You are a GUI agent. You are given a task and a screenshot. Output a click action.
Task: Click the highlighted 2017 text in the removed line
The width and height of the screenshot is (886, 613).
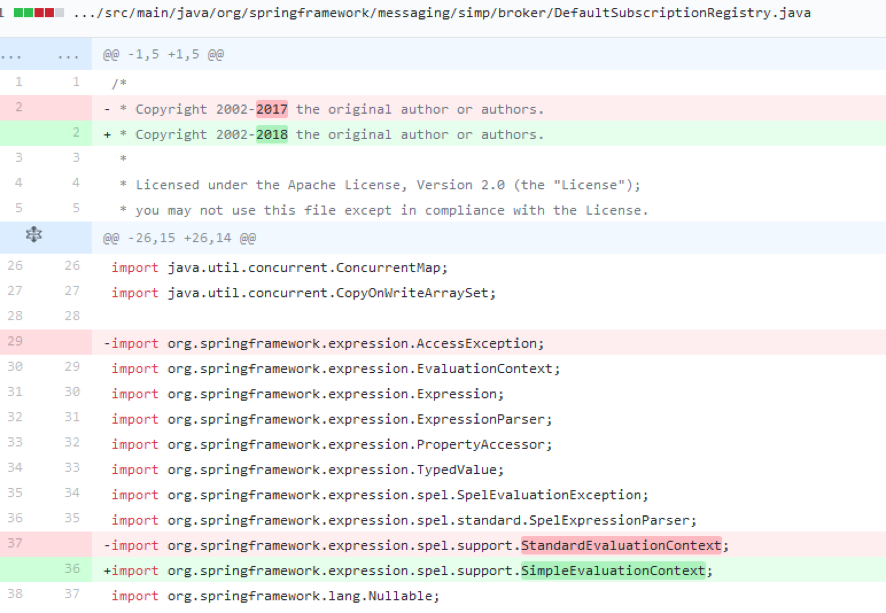[271, 108]
